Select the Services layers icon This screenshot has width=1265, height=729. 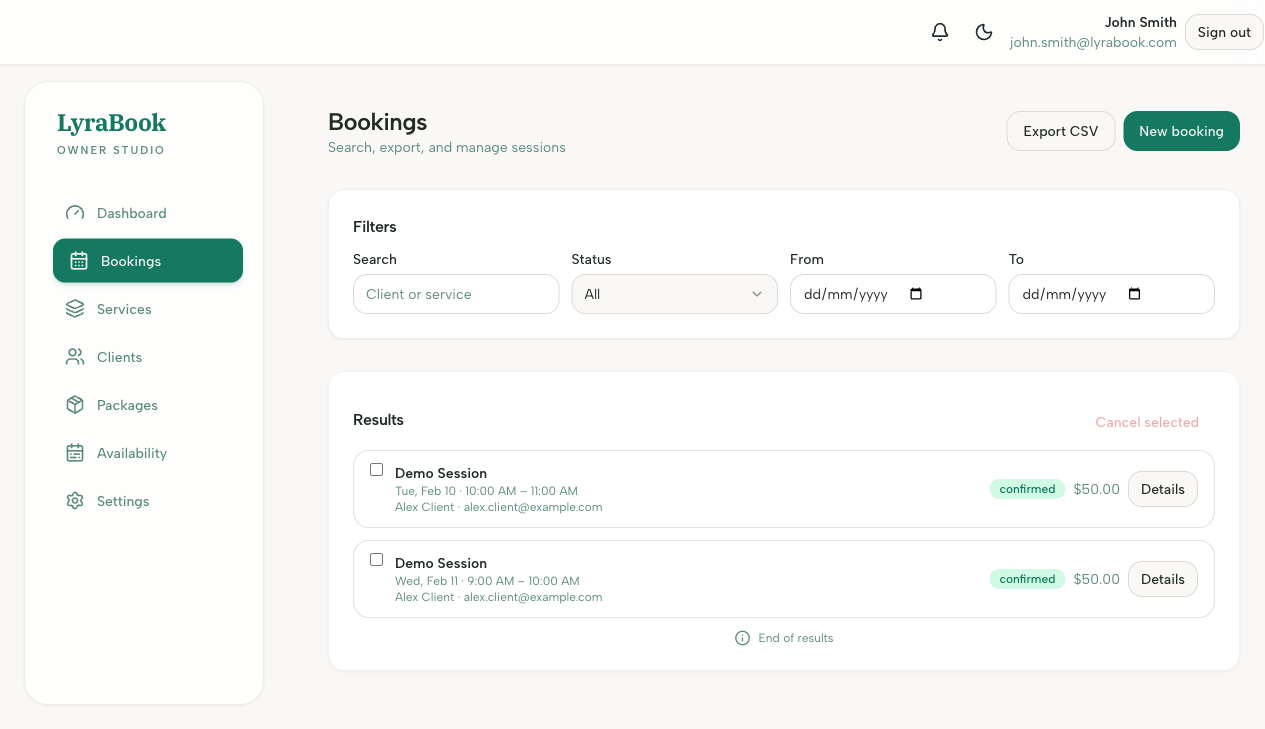click(75, 308)
